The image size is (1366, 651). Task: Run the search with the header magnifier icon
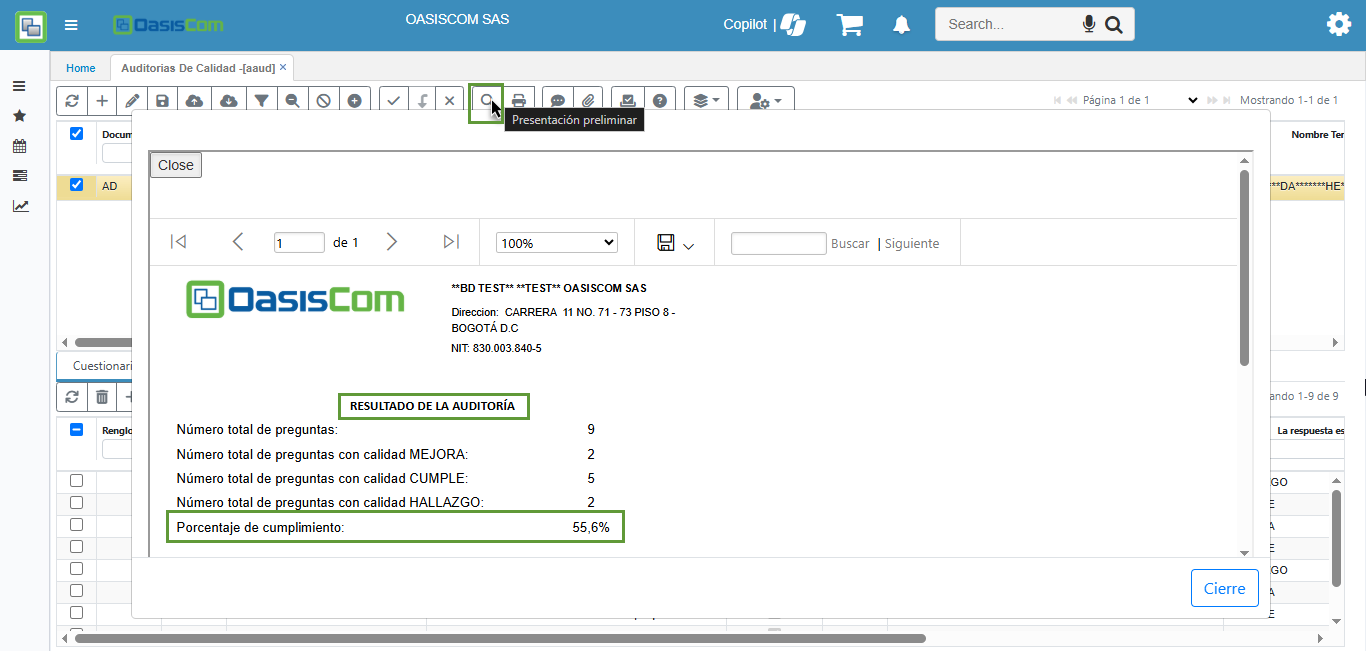click(x=1113, y=24)
